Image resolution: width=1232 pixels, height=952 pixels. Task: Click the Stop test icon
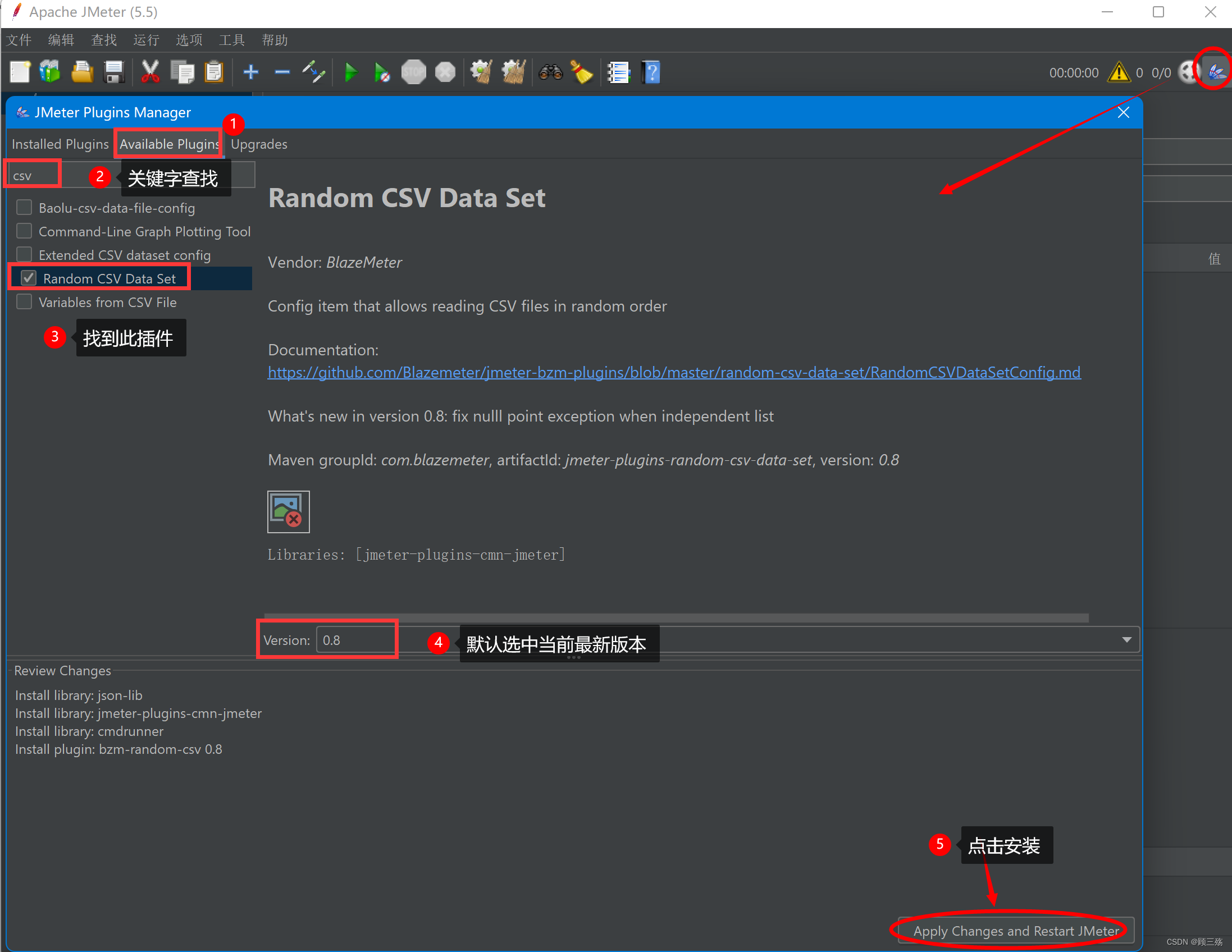pyautogui.click(x=413, y=72)
